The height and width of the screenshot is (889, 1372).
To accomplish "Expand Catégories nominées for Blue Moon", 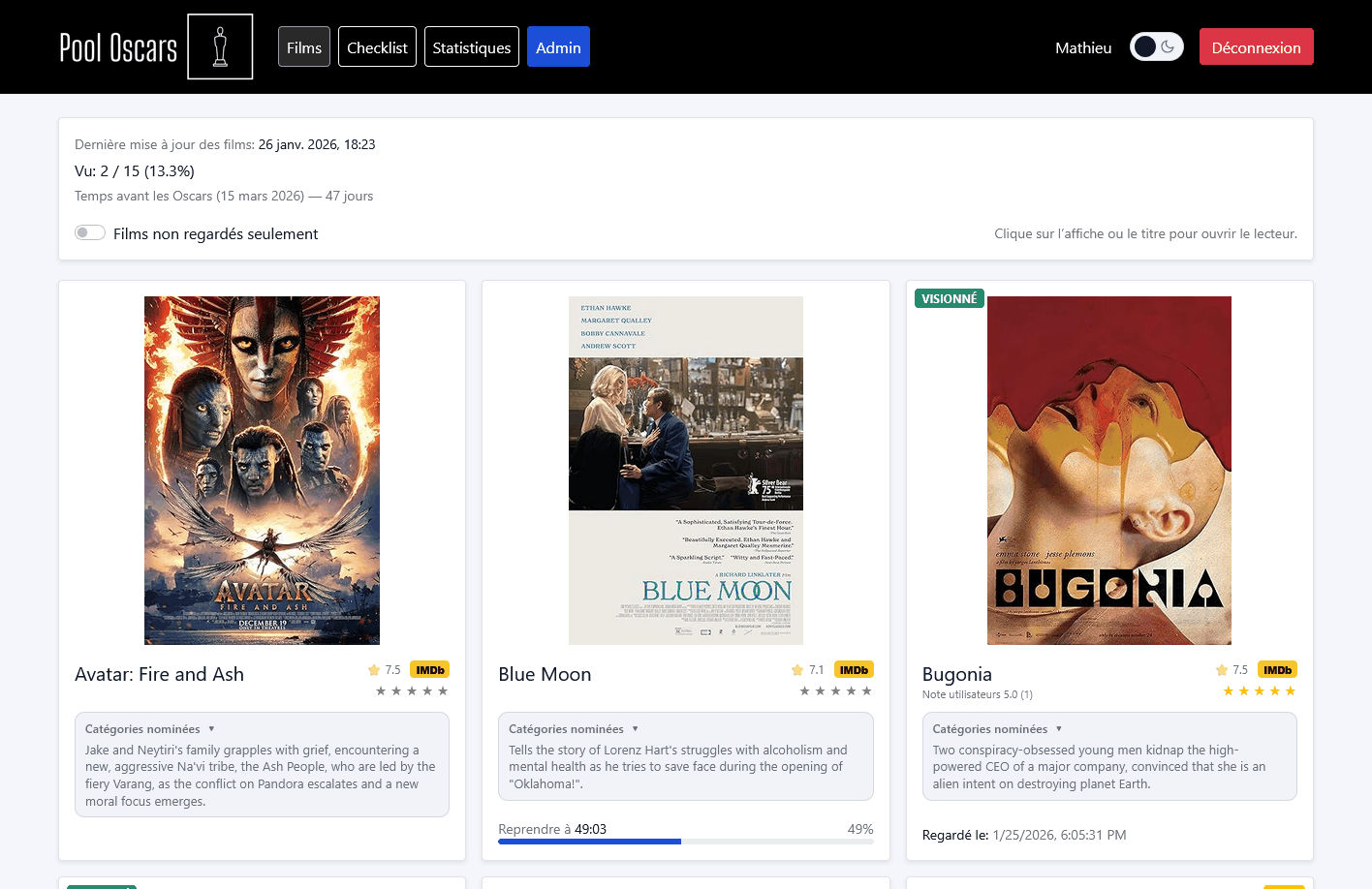I will 574,729.
